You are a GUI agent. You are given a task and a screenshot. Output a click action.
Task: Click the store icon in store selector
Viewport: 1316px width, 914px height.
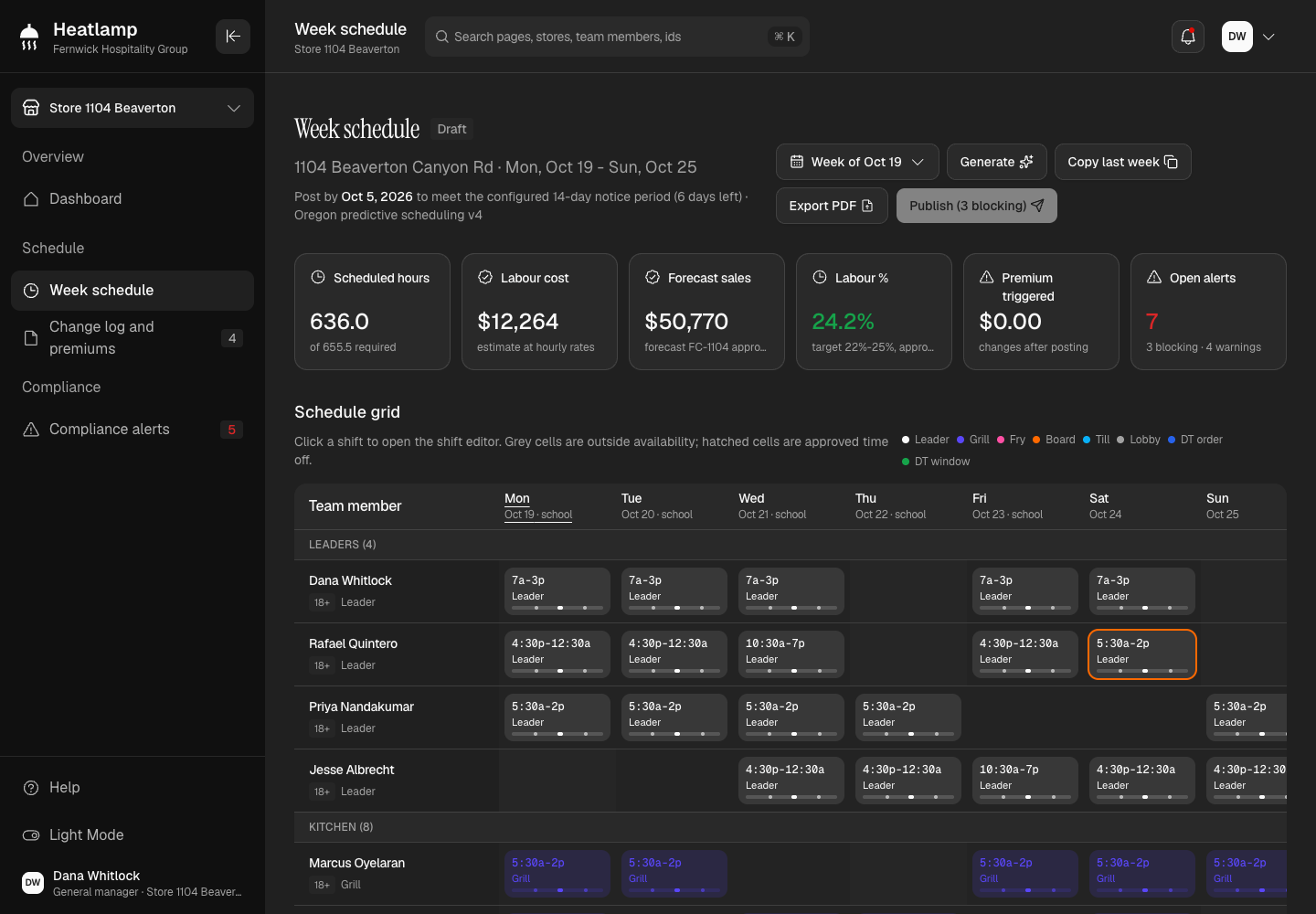coord(31,108)
